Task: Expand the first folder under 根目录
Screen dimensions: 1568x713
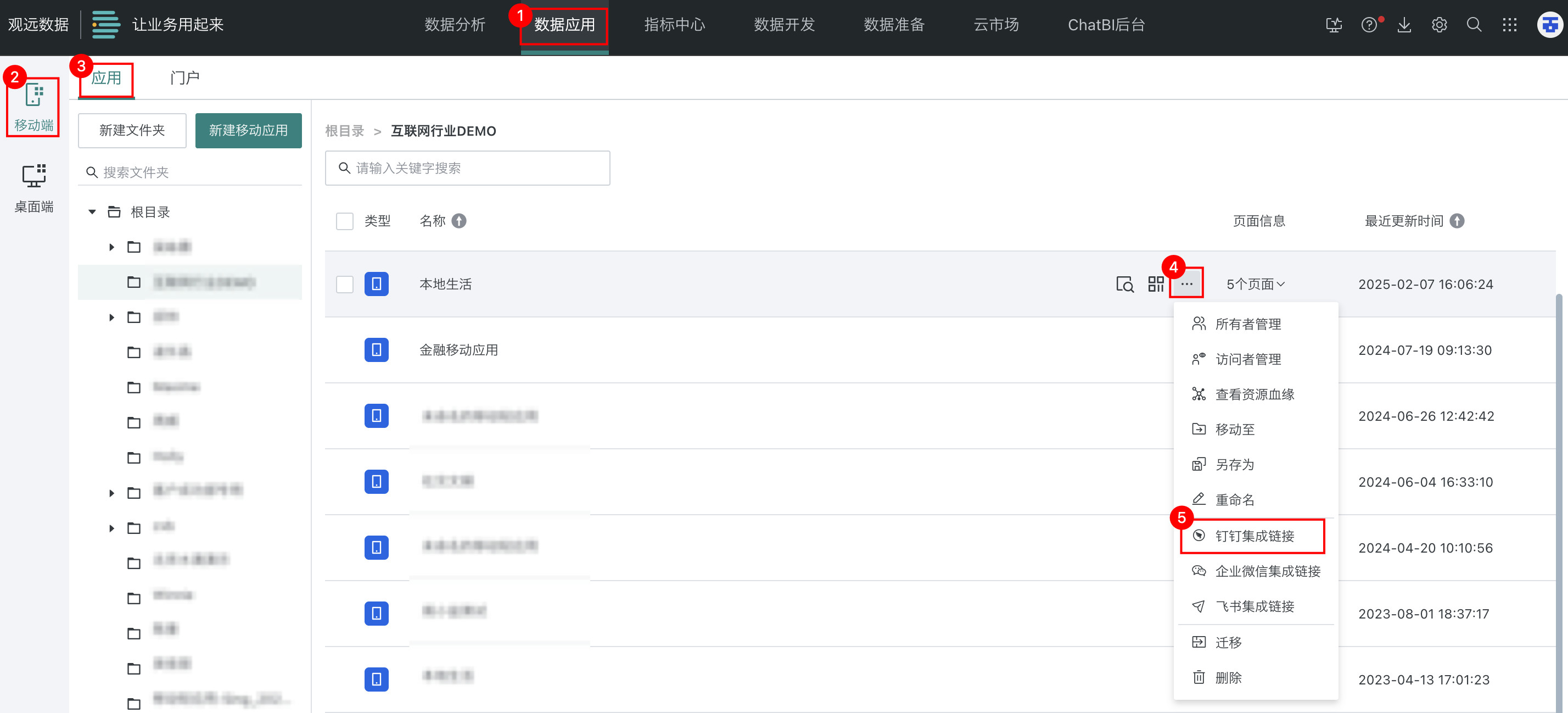Action: pos(111,247)
